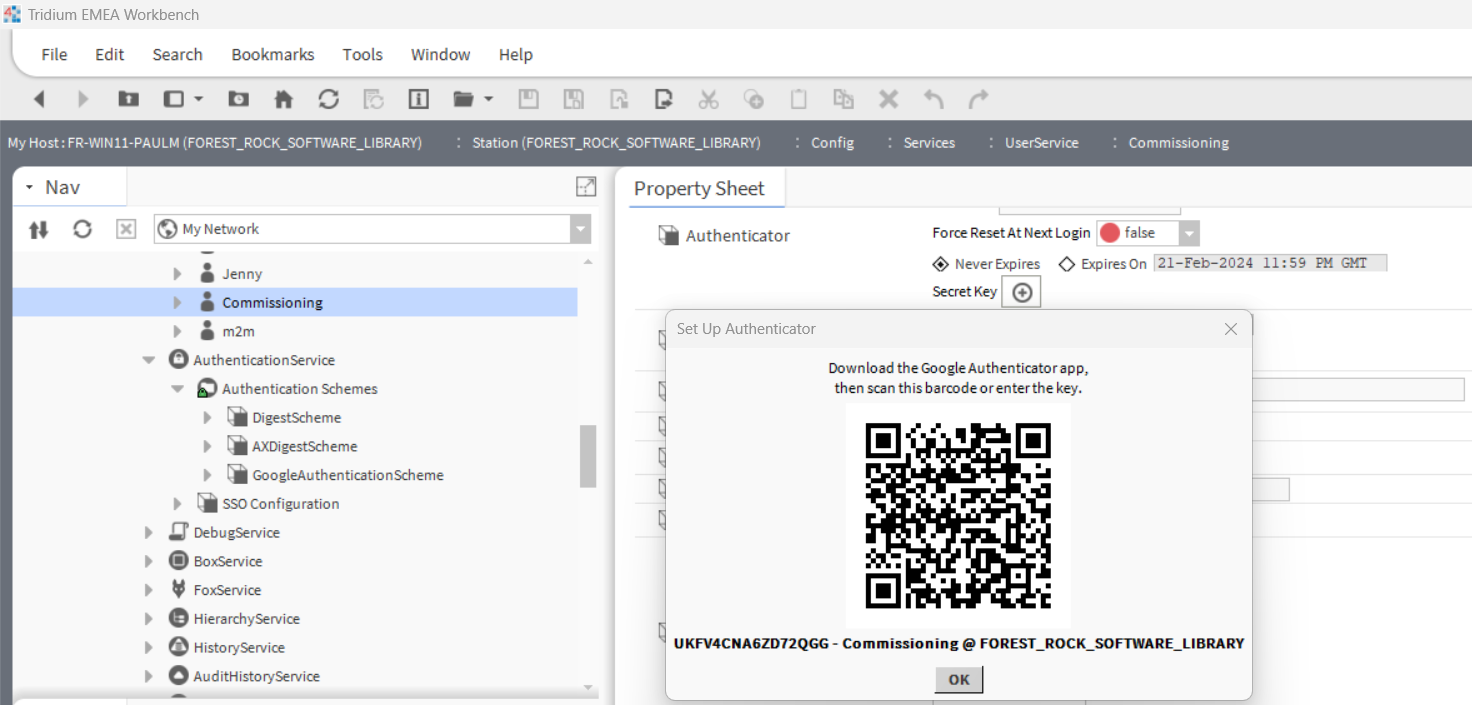Select SSO Configuration in the tree
Viewport: 1472px width, 705px height.
(x=280, y=504)
